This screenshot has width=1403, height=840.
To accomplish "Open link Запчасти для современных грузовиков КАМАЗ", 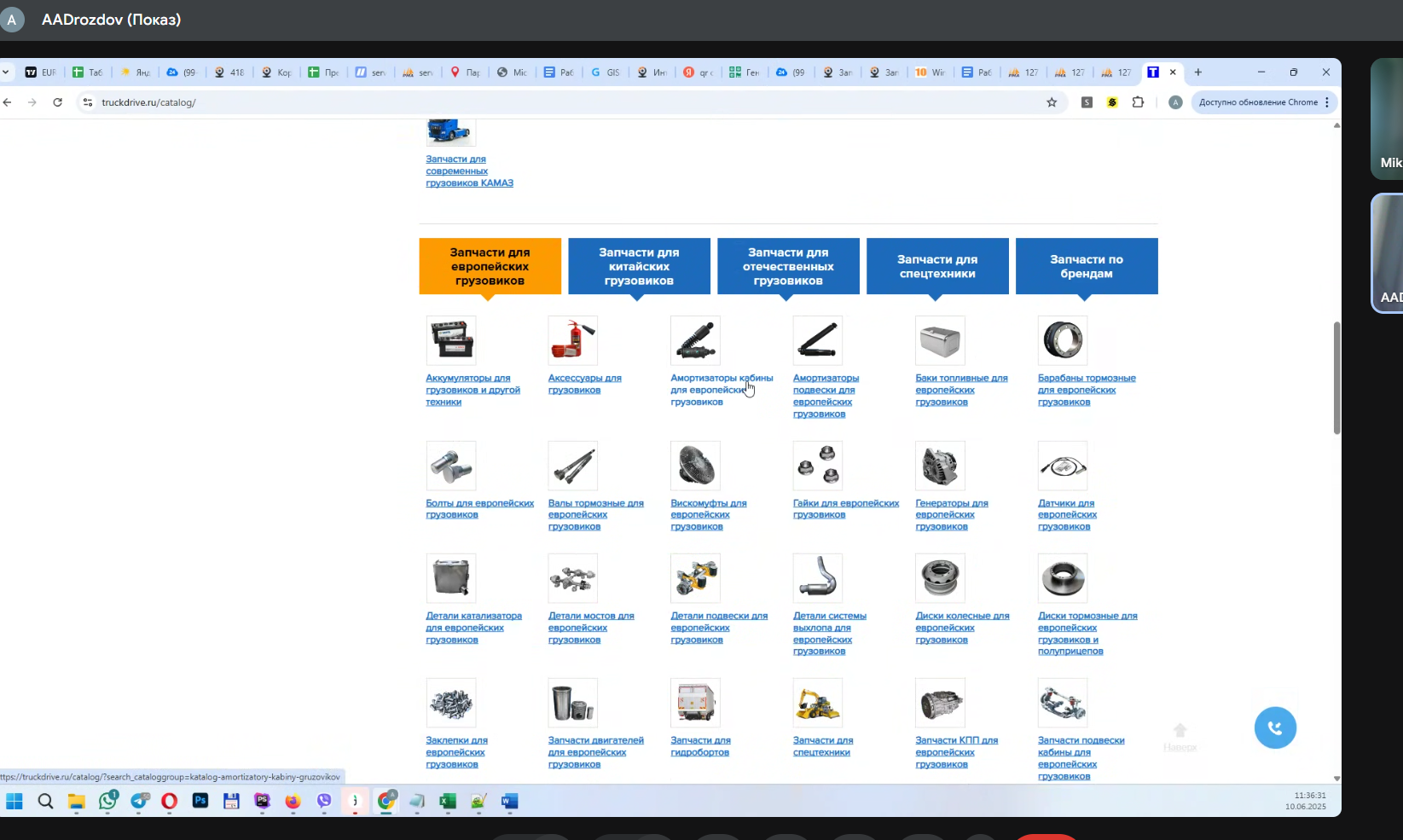I will (x=469, y=171).
